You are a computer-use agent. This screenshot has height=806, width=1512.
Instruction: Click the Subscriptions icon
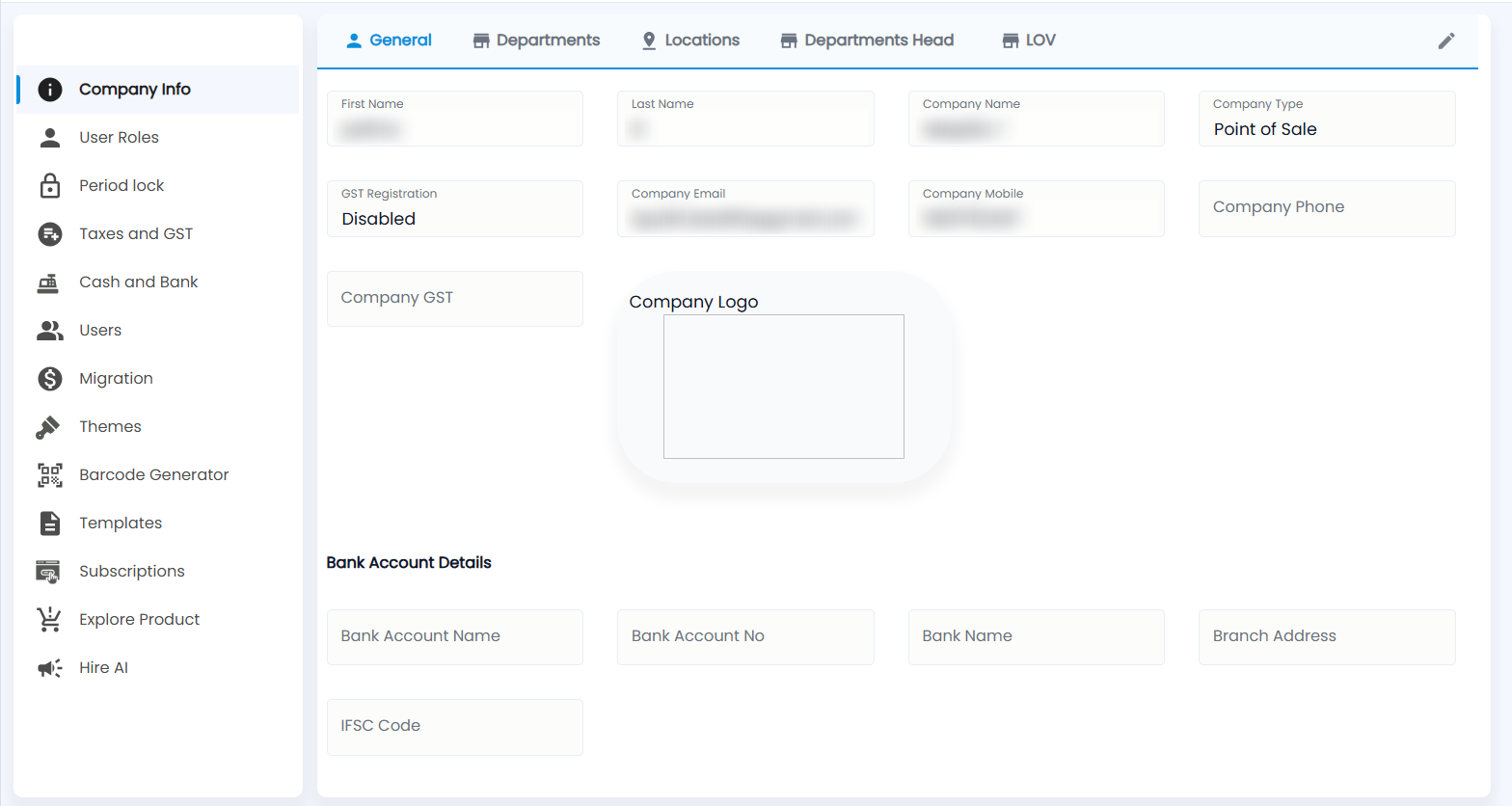(x=48, y=572)
